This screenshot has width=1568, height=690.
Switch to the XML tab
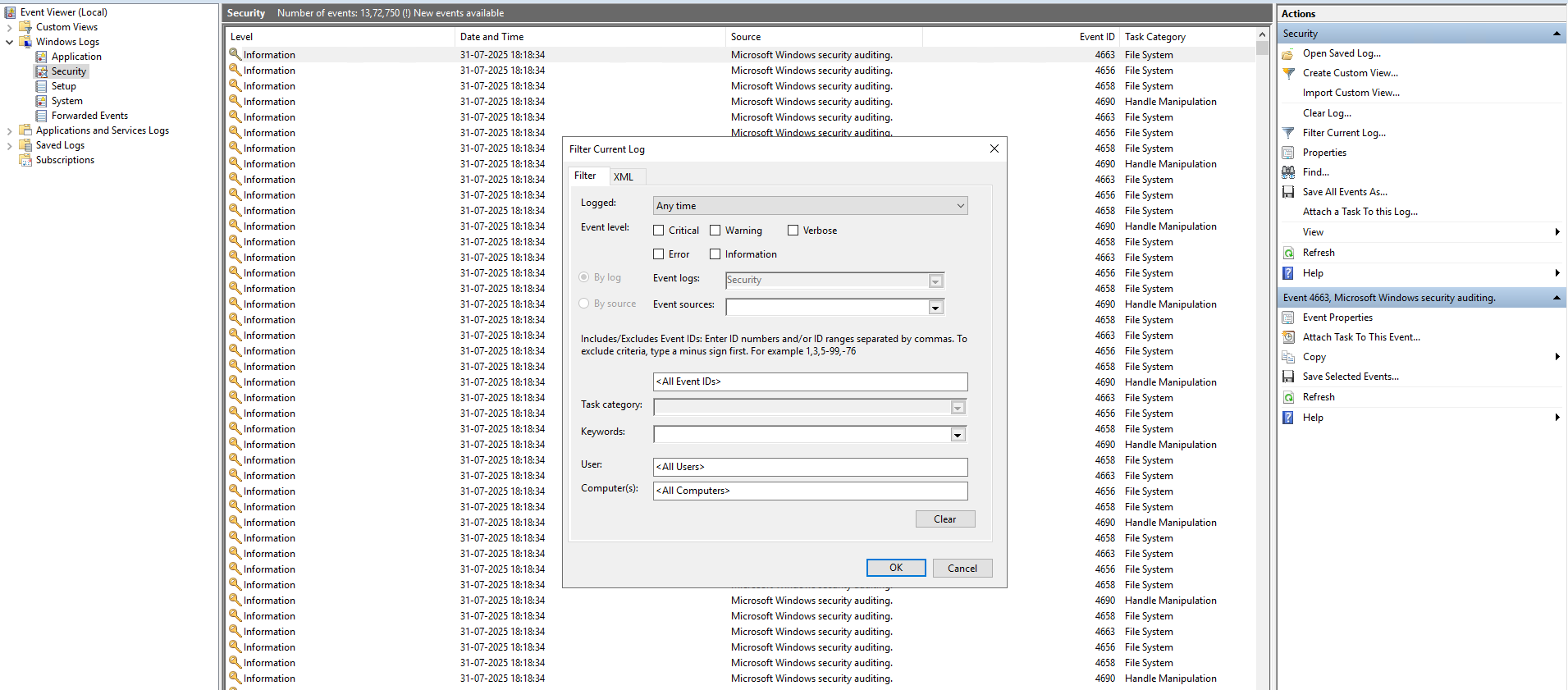[624, 176]
